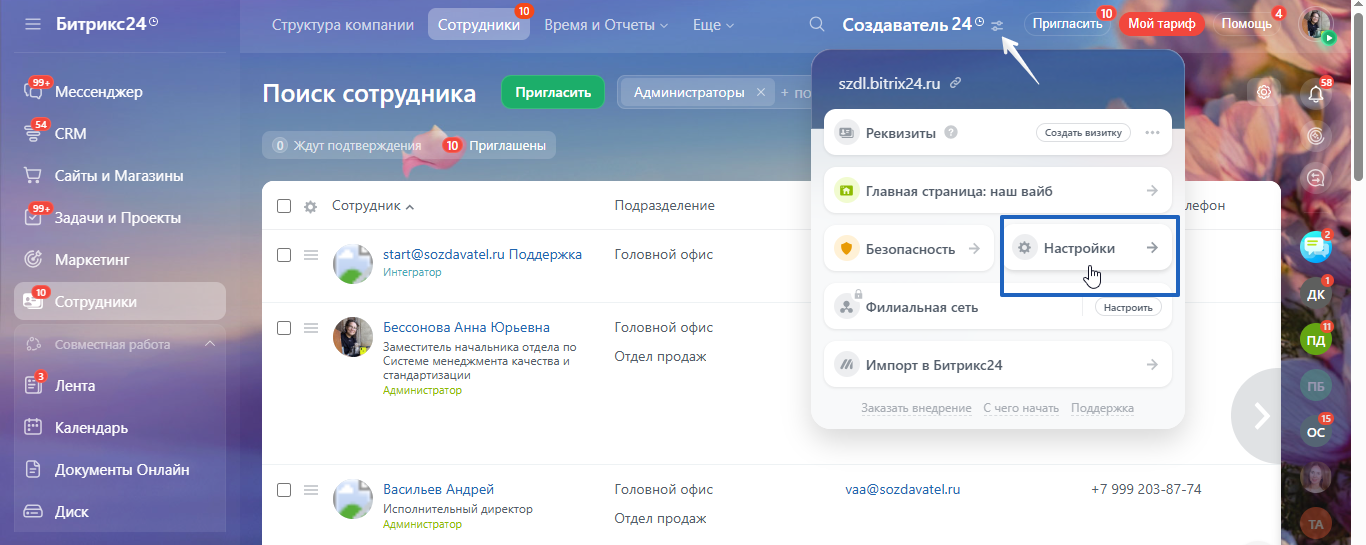Image resolution: width=1366 pixels, height=545 pixels.
Task: Sort by Сотрудник column header
Action: pos(372,206)
